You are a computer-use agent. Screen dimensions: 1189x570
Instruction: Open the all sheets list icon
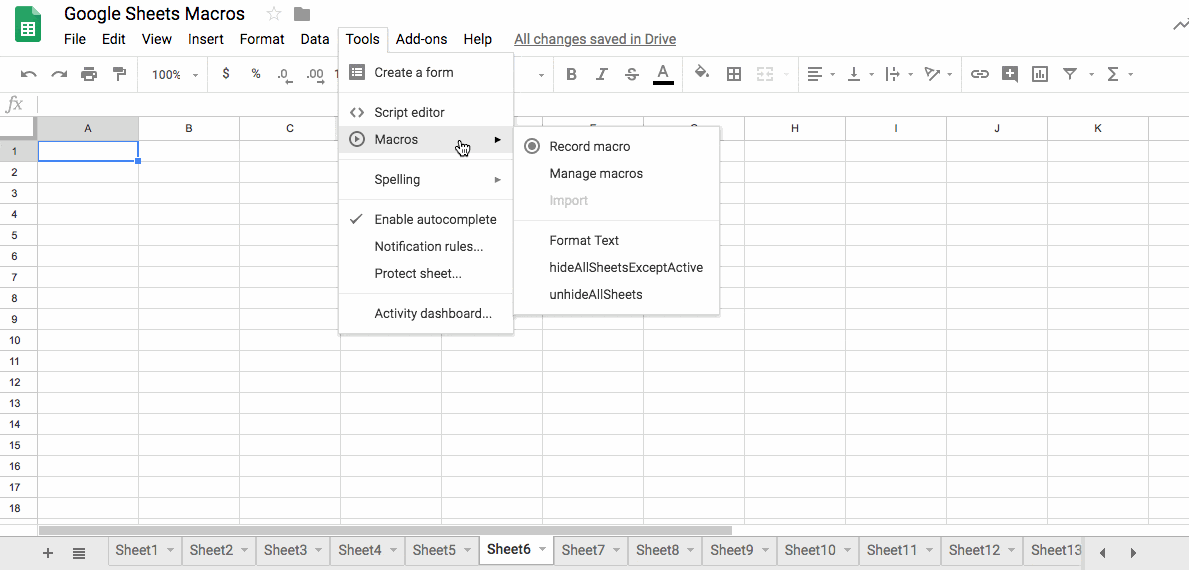(79, 553)
